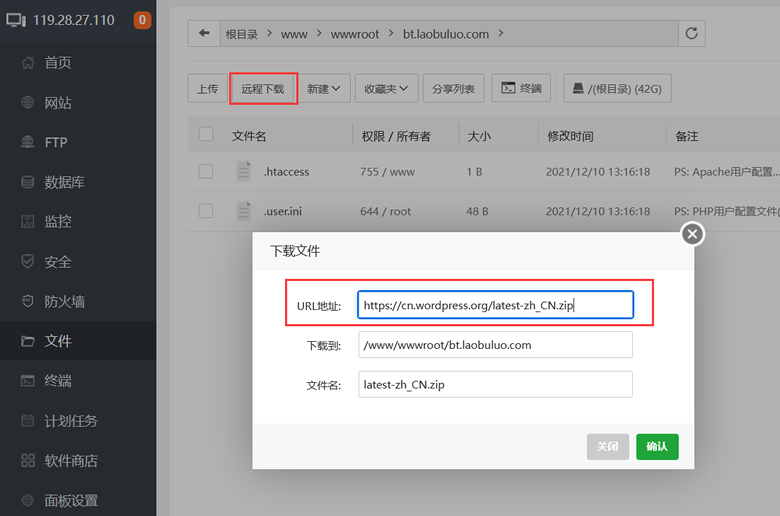The height and width of the screenshot is (516, 780).
Task: Toggle the select-all checkbox in table header
Action: click(206, 134)
